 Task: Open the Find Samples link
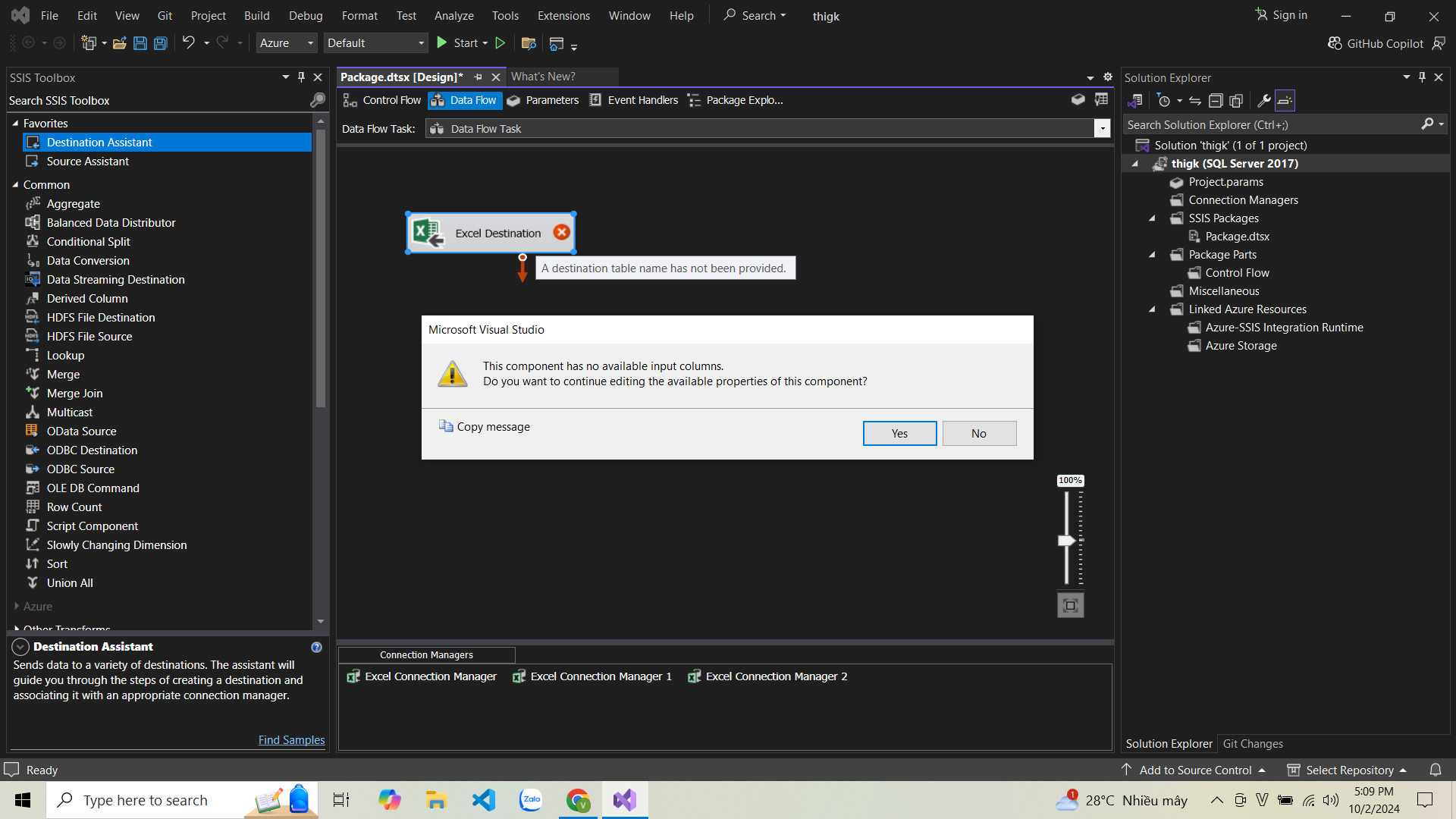tap(291, 740)
